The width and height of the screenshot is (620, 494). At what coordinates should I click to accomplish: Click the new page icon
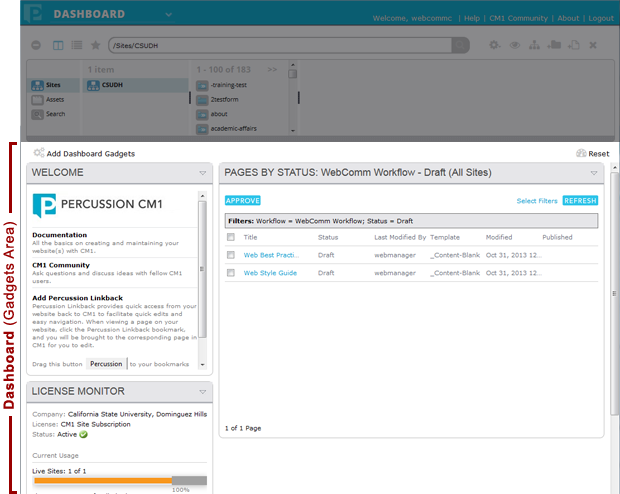point(573,45)
